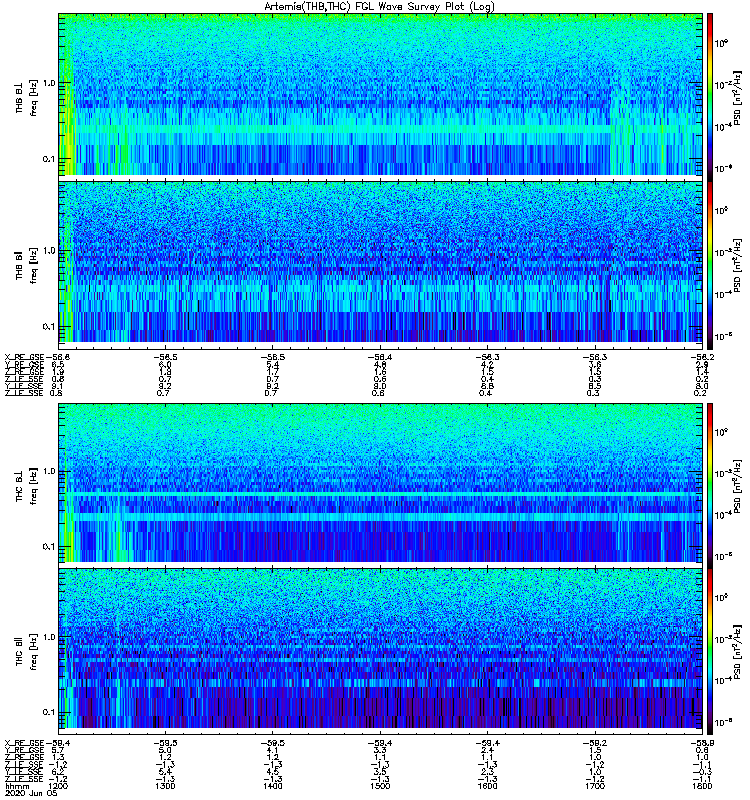750x800 pixels.
Task: Click the X_RE_GSE value "-58.2"
Action: [x=702, y=357]
